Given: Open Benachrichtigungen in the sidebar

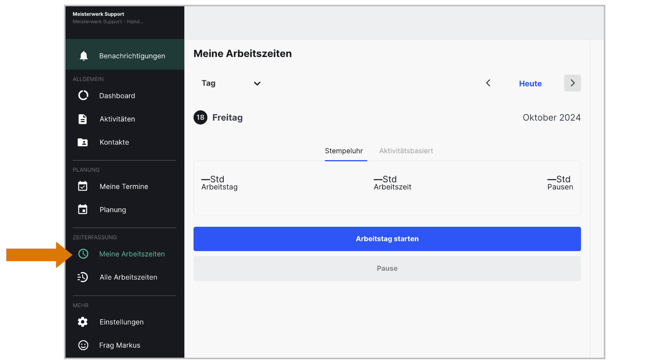Looking at the screenshot, I should 125,56.
